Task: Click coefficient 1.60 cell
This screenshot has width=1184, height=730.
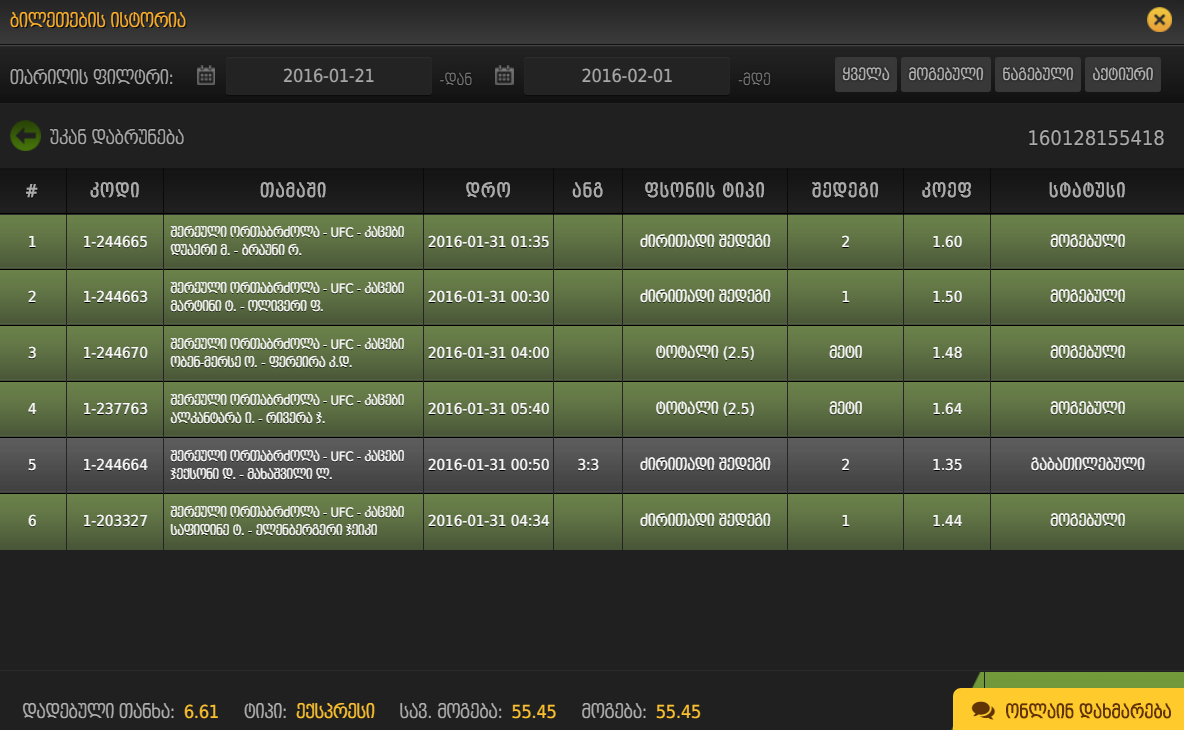Action: (946, 242)
